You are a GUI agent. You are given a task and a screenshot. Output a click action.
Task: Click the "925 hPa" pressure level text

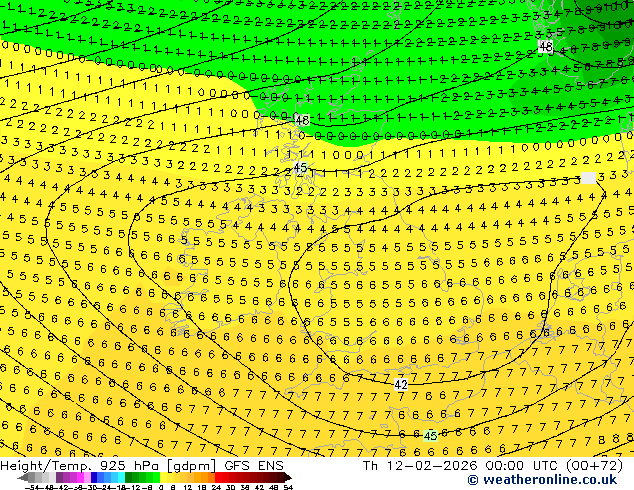click(130, 466)
